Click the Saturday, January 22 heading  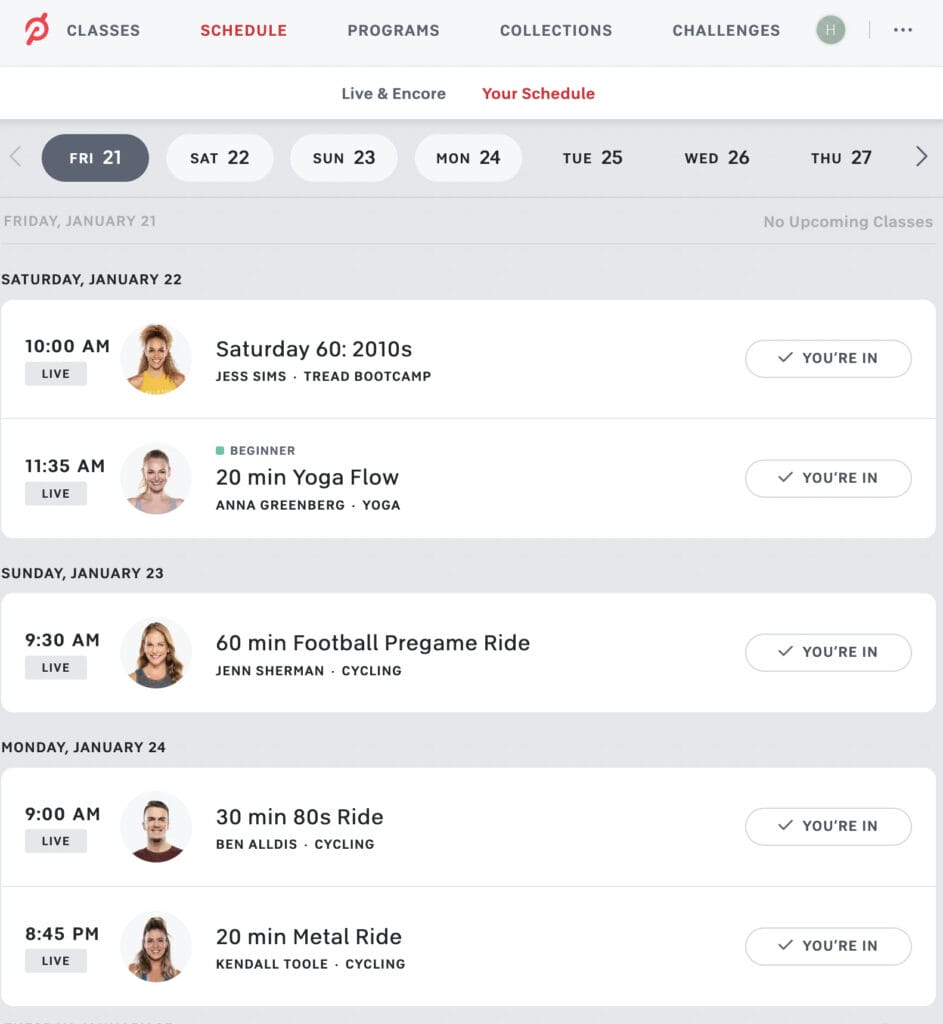[x=91, y=280]
